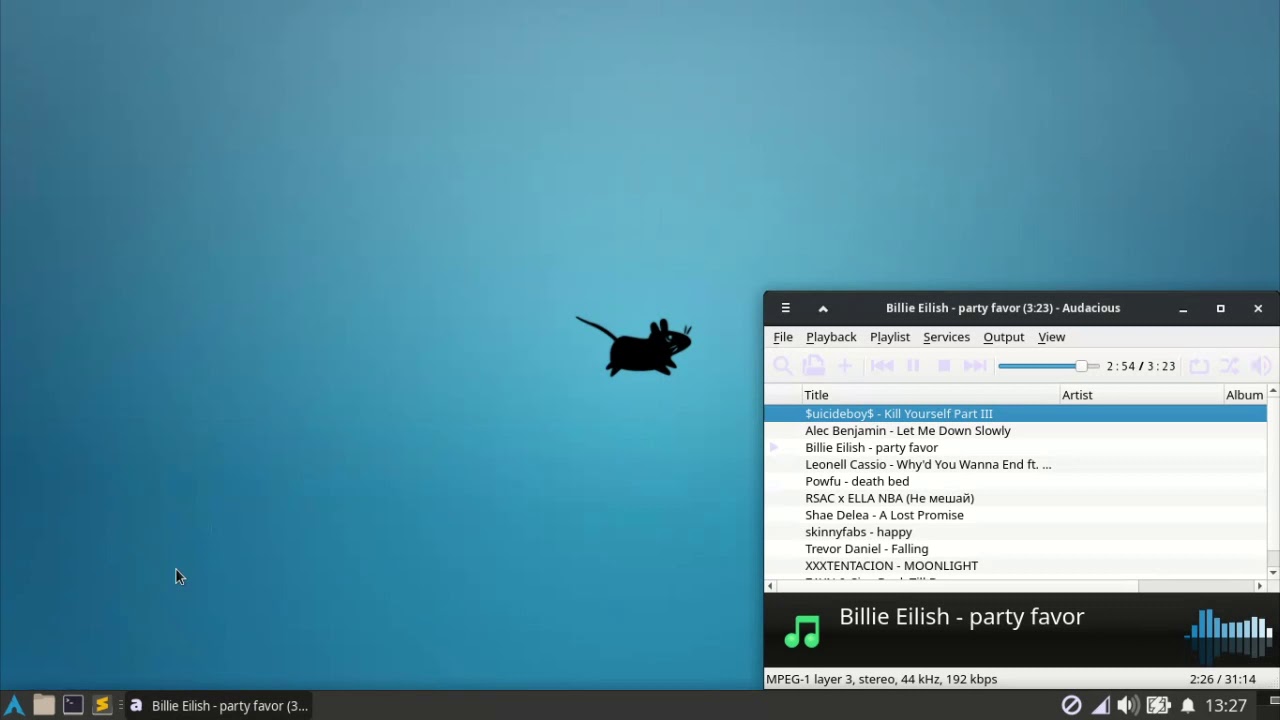The height and width of the screenshot is (720, 1280).
Task: Stop playback with the stop icon
Action: [x=944, y=366]
